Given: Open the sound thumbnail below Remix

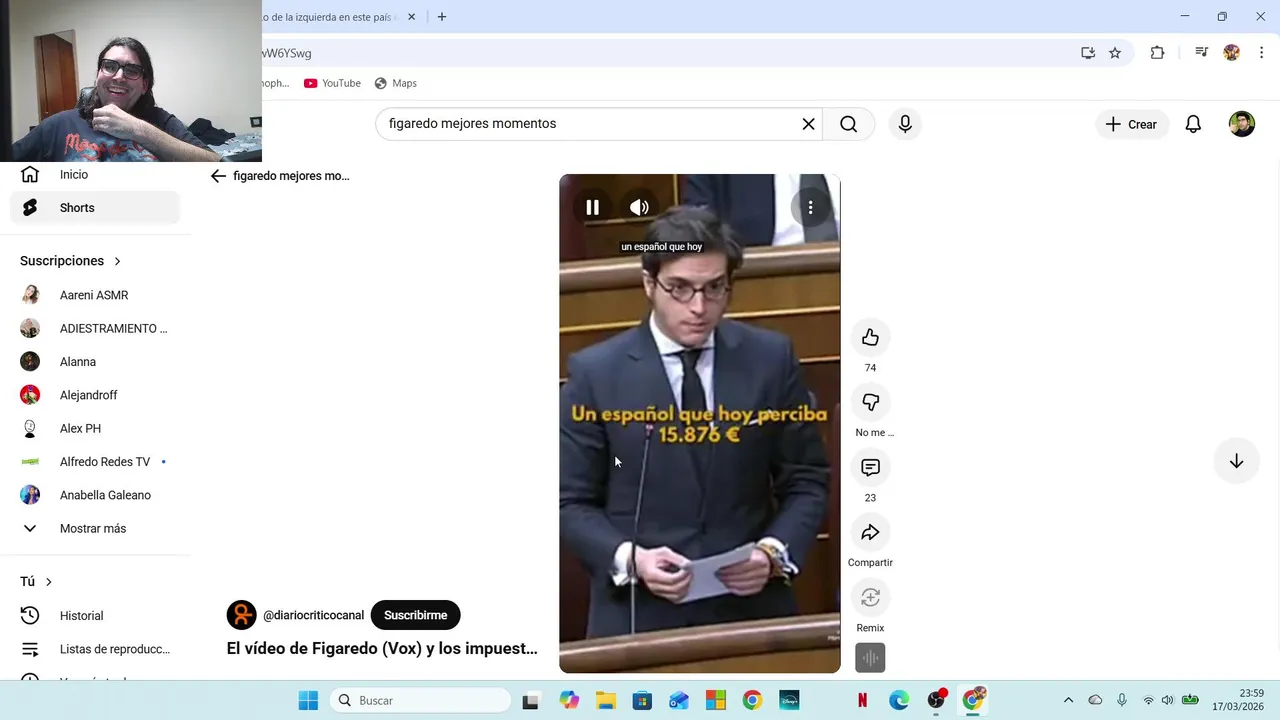Looking at the screenshot, I should 870,658.
